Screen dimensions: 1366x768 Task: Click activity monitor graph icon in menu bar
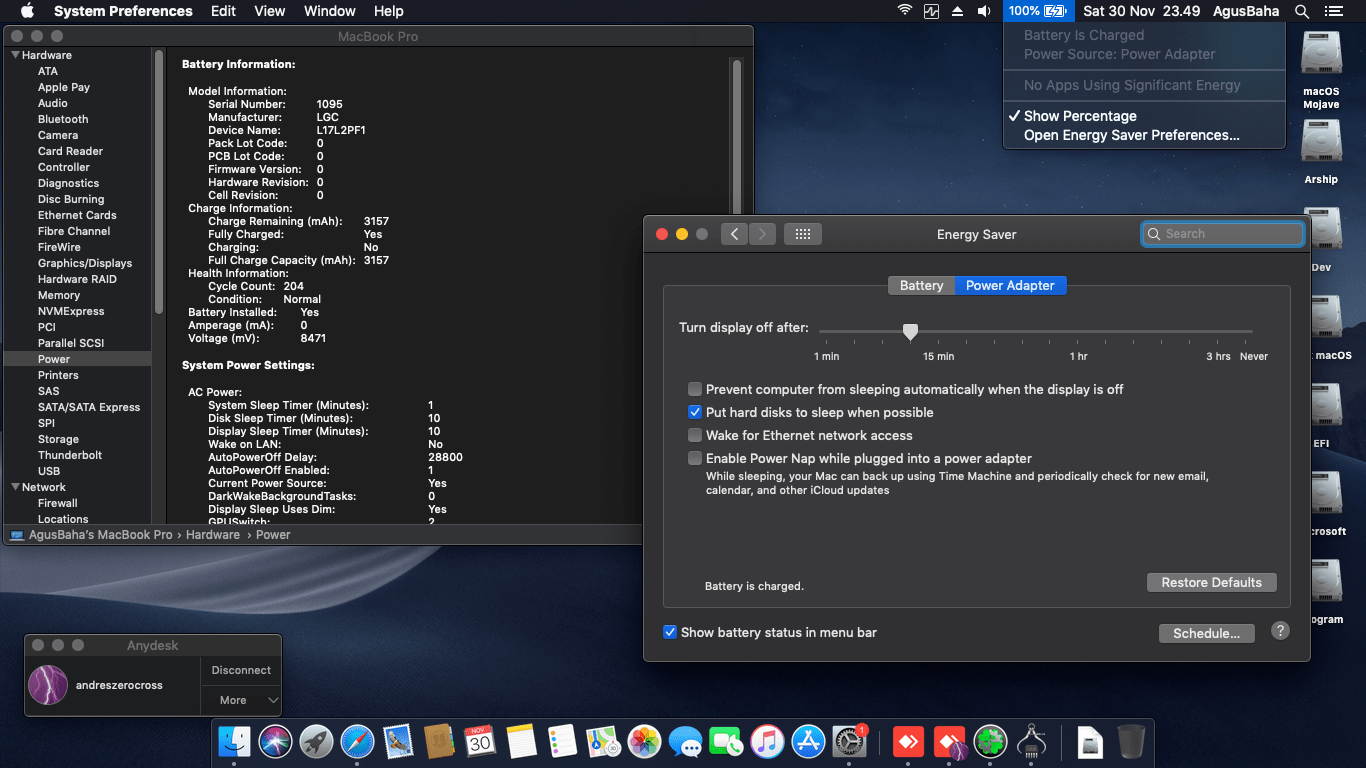click(931, 11)
